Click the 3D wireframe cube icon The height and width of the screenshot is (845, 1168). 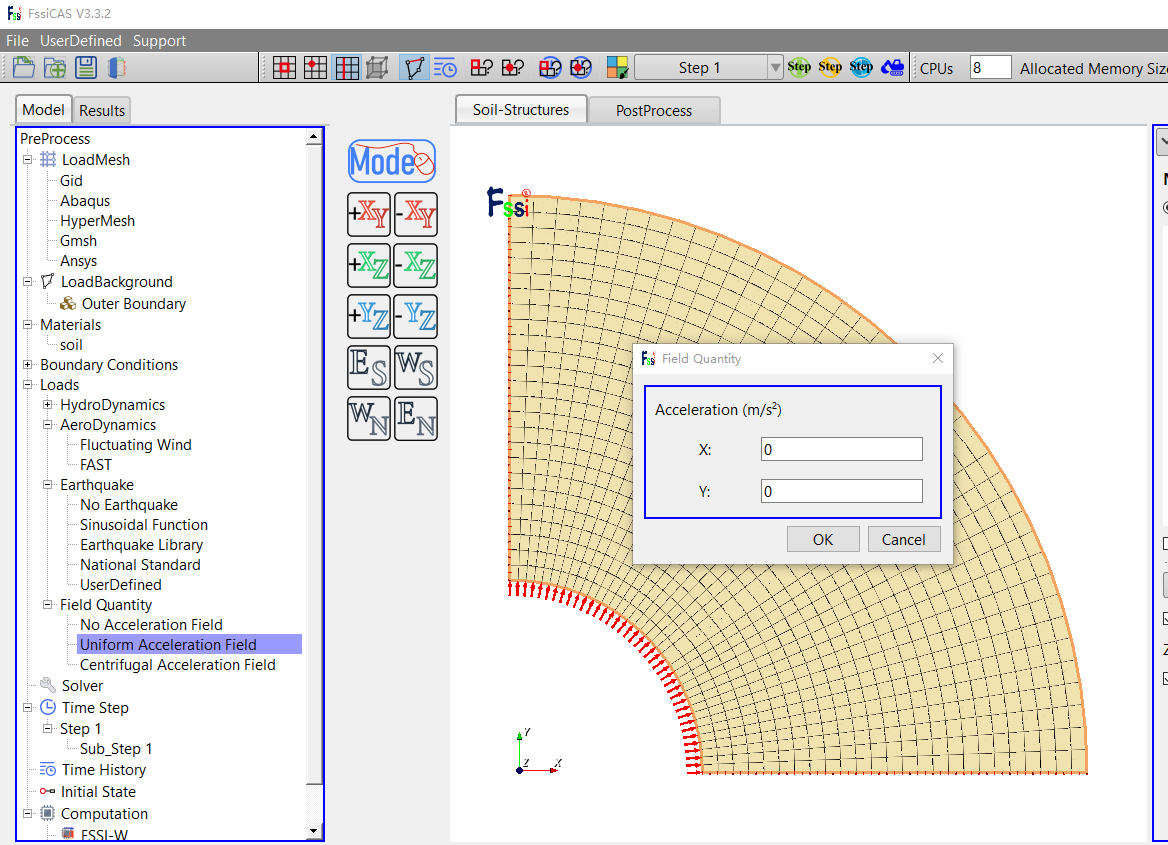(378, 68)
